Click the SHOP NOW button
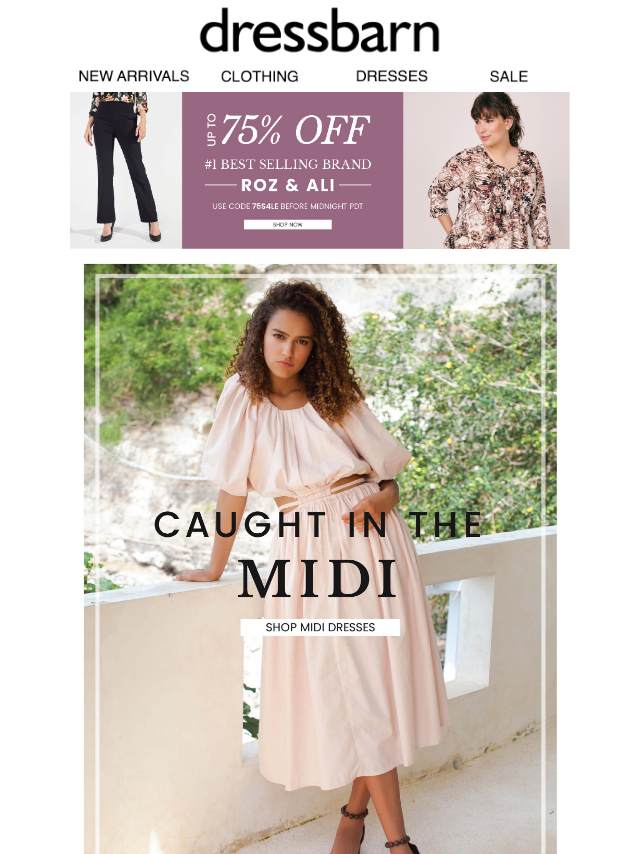This screenshot has height=854, width=640. (x=288, y=224)
